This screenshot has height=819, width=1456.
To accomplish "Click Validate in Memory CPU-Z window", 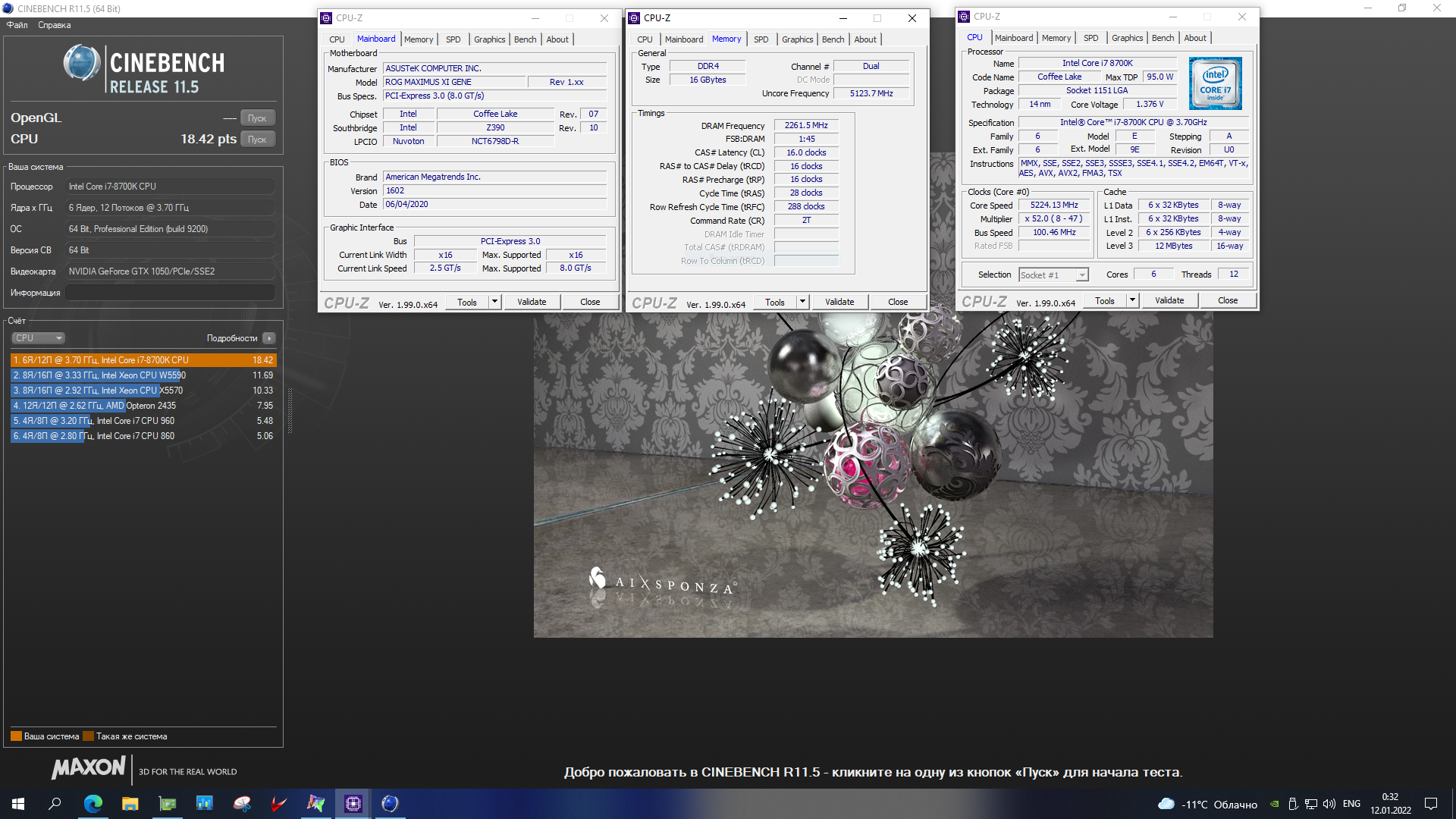I will pos(839,302).
